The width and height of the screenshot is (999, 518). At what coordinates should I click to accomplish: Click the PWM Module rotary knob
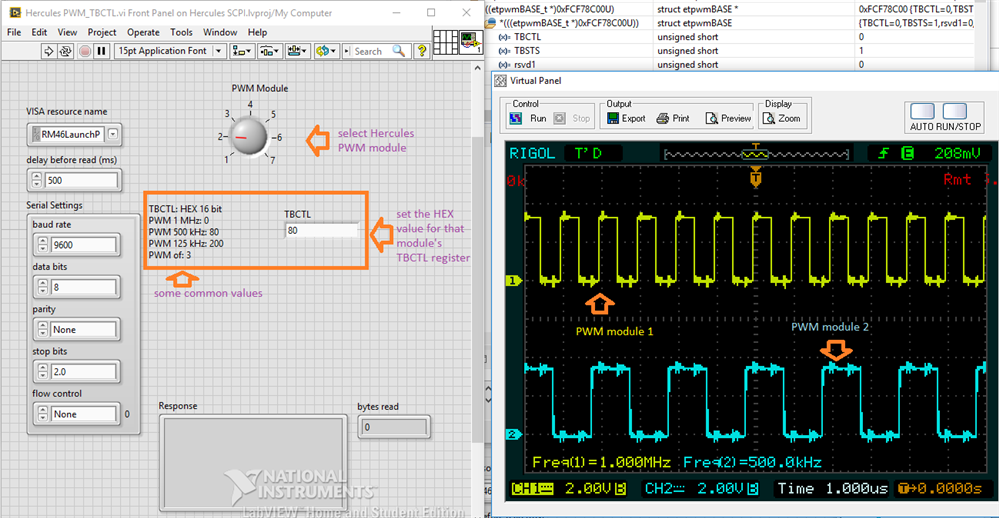click(245, 136)
